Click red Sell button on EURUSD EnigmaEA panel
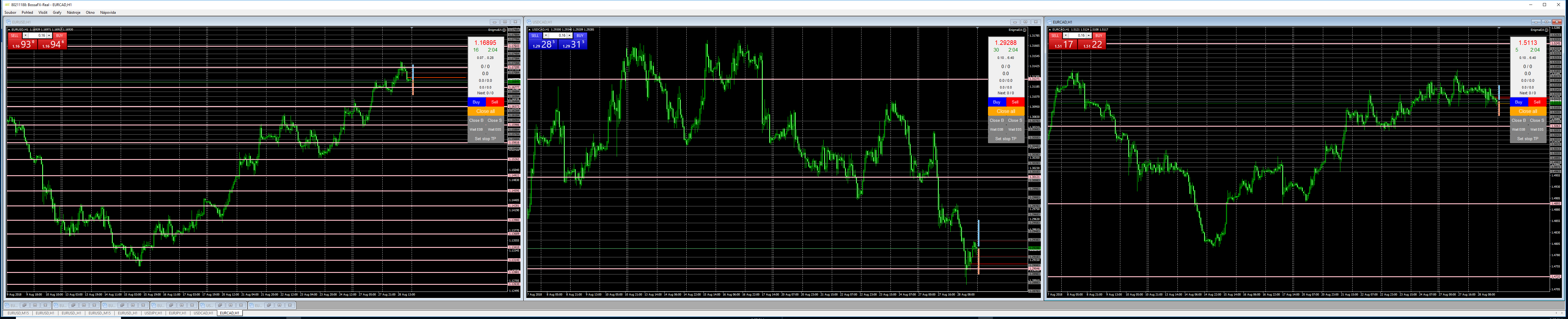1568x319 pixels. pyautogui.click(x=495, y=102)
